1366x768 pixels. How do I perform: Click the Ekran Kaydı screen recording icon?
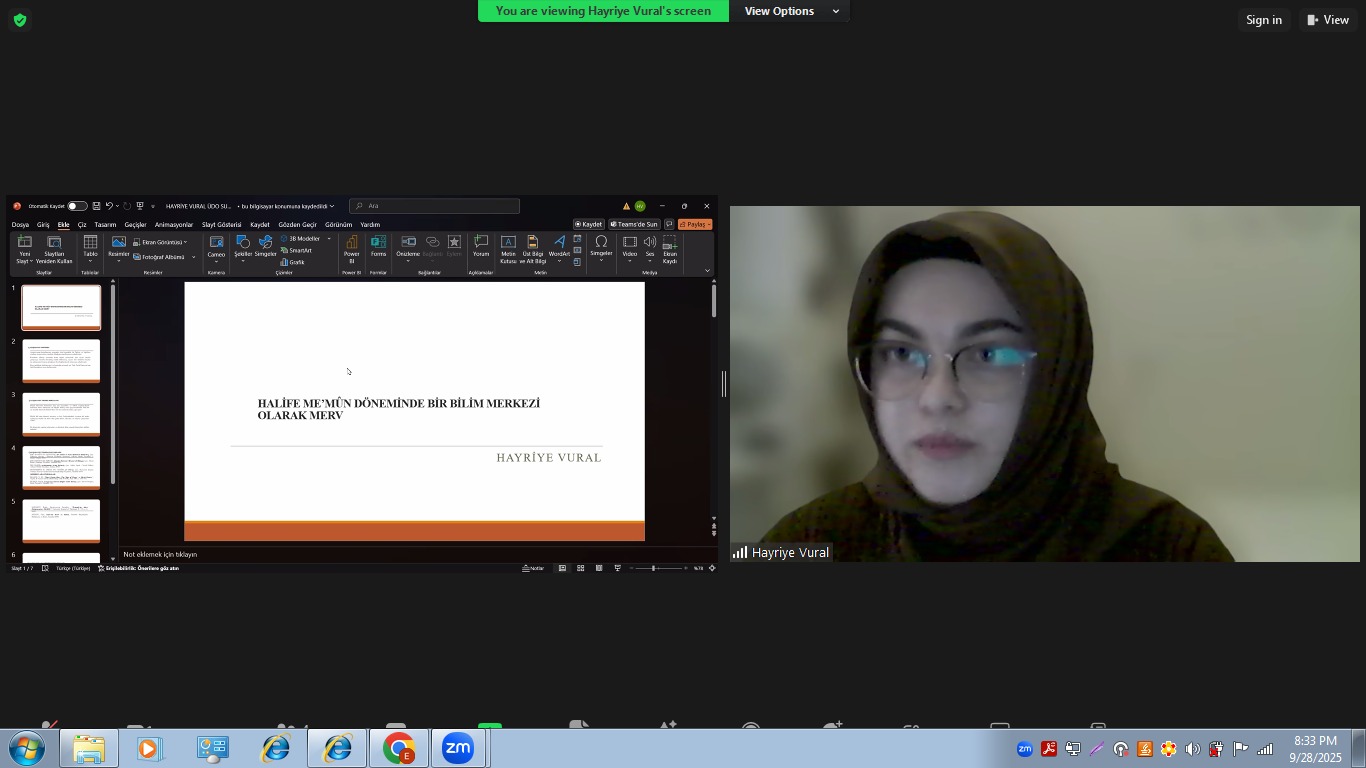(670, 248)
